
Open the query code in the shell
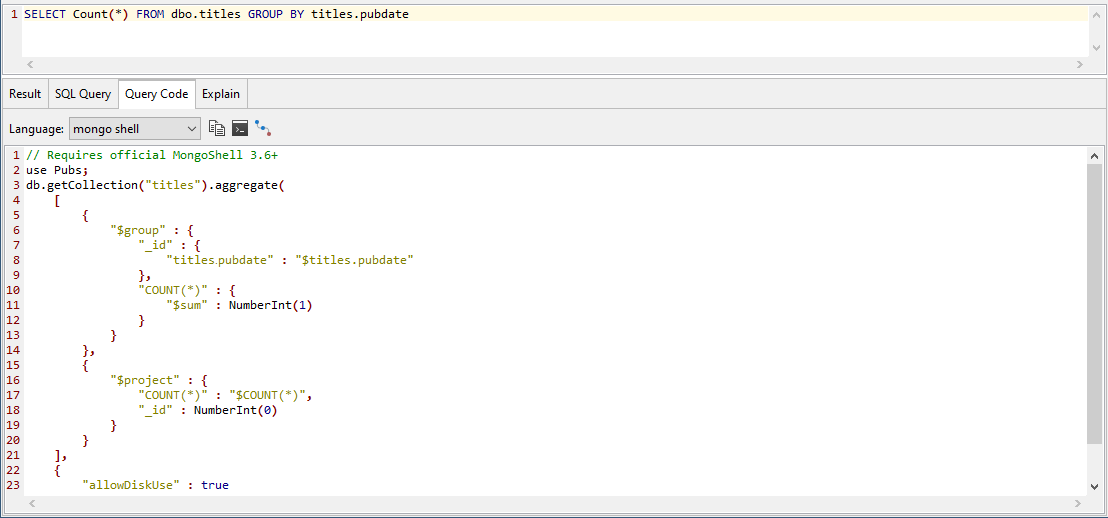tap(240, 128)
